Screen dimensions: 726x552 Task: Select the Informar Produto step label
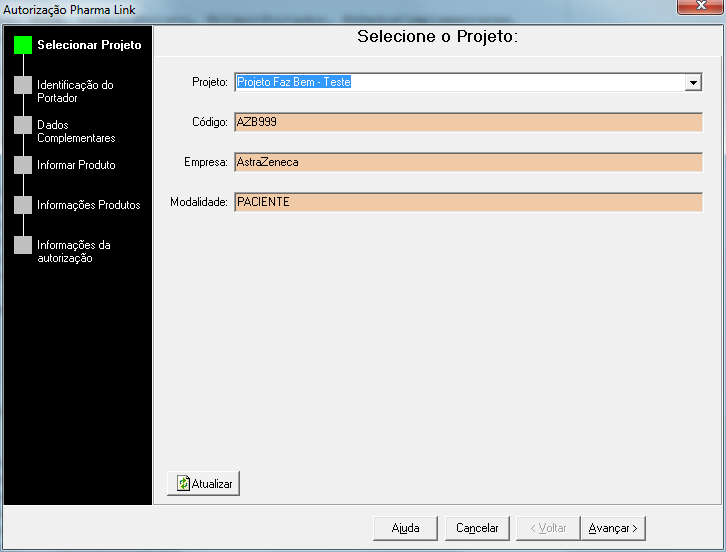point(76,165)
